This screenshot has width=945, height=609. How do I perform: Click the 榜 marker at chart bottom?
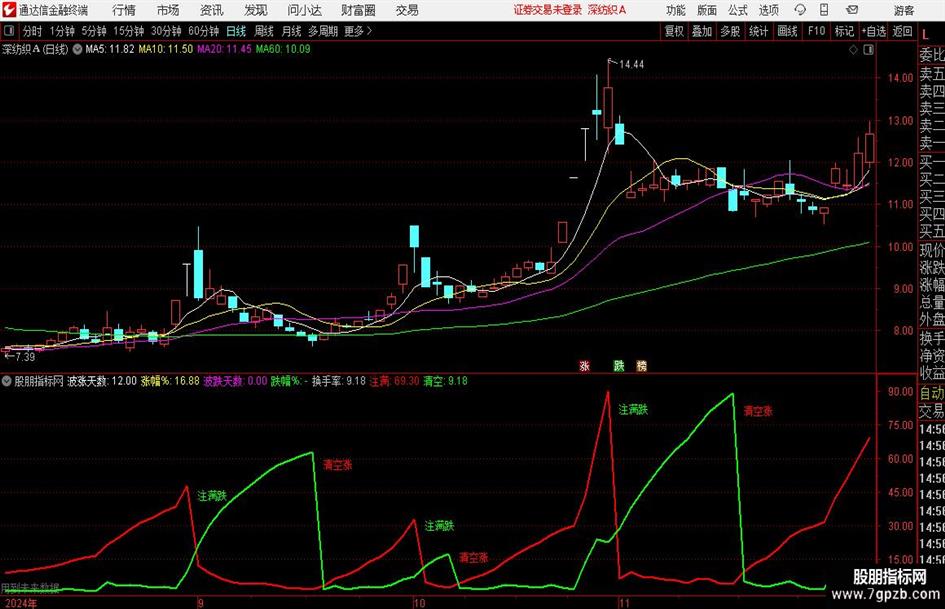point(642,366)
